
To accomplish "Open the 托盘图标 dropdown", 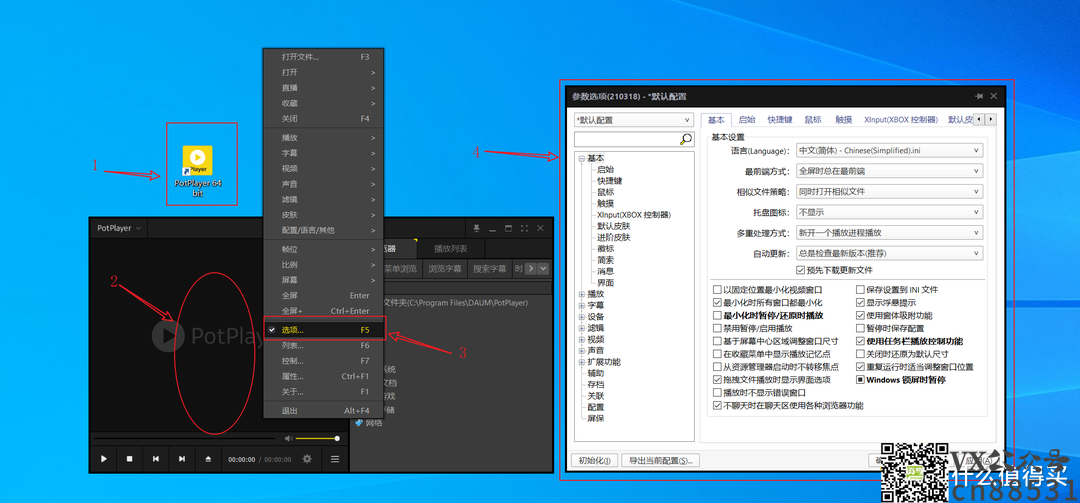I will 889,212.
